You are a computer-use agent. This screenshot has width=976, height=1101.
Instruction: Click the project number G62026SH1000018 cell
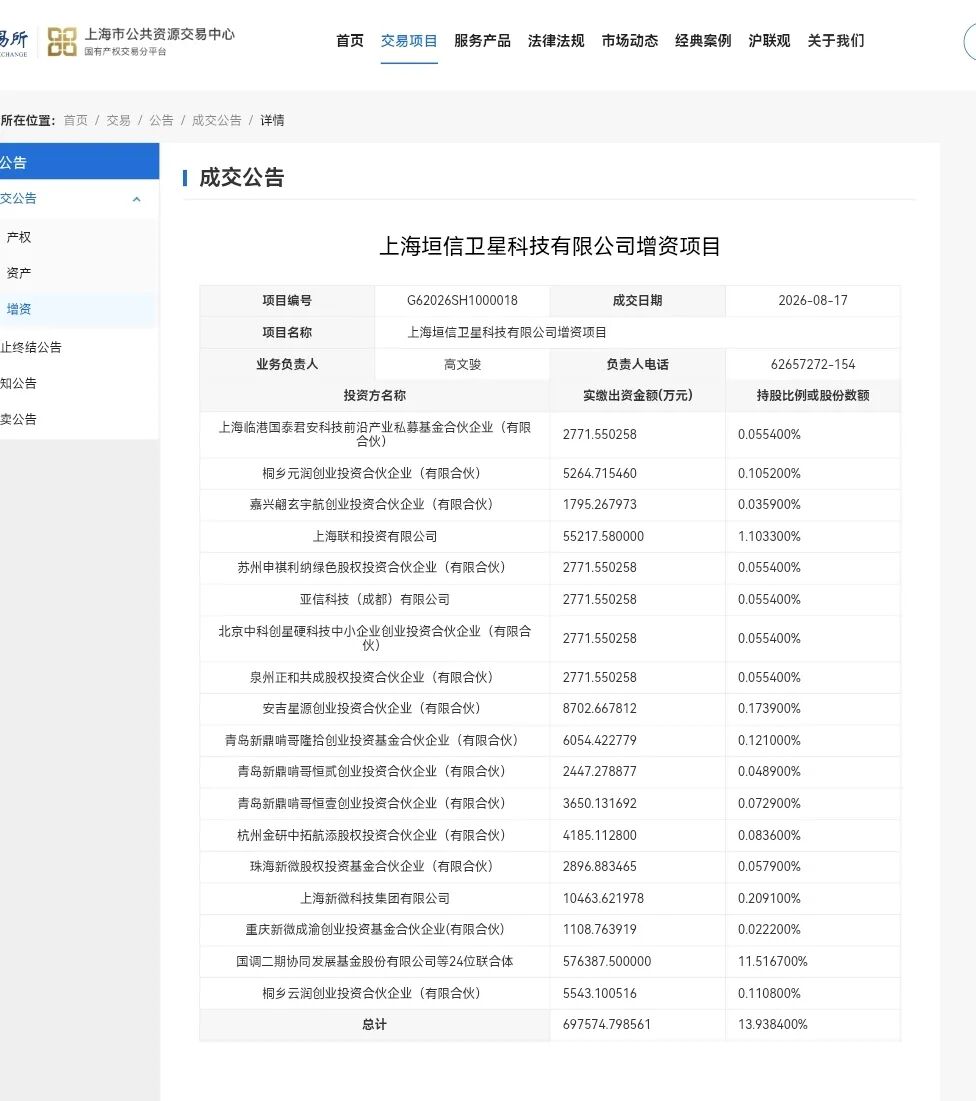[462, 301]
